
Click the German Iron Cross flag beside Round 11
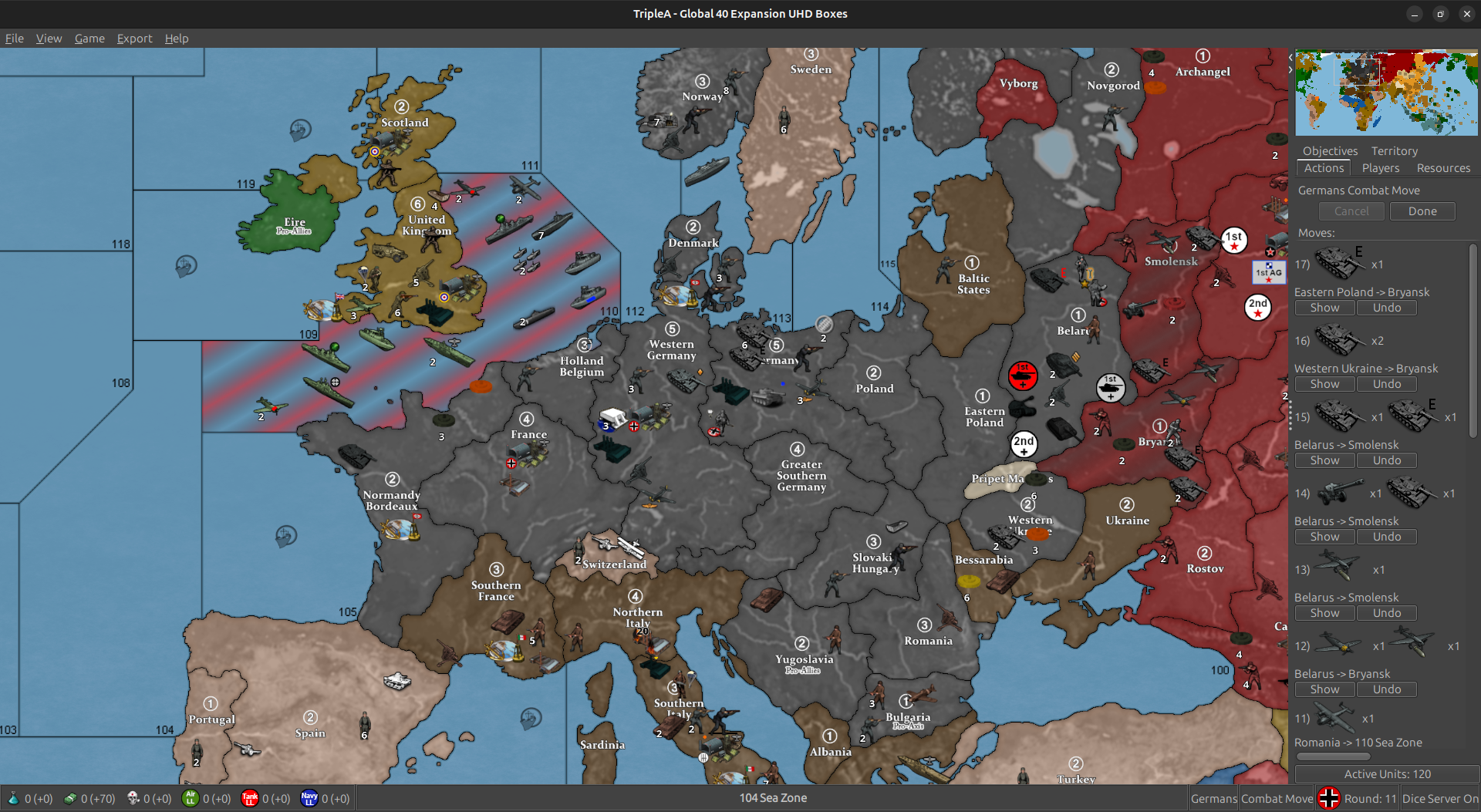[x=1328, y=798]
